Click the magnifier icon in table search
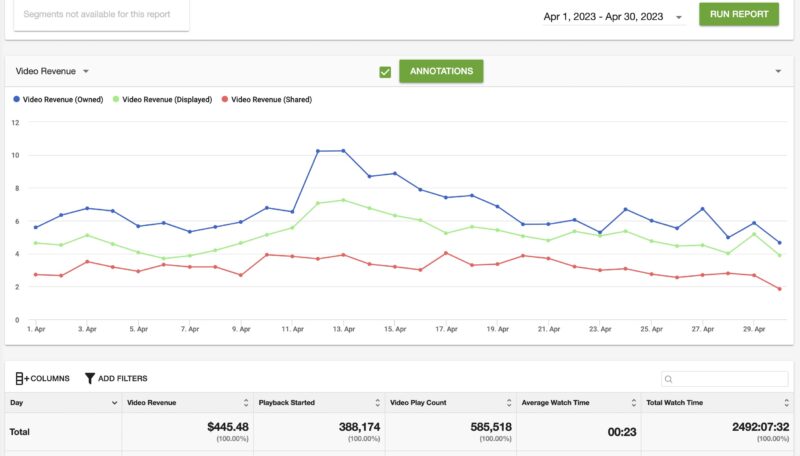Screen dimensions: 800x456 pos(669,380)
